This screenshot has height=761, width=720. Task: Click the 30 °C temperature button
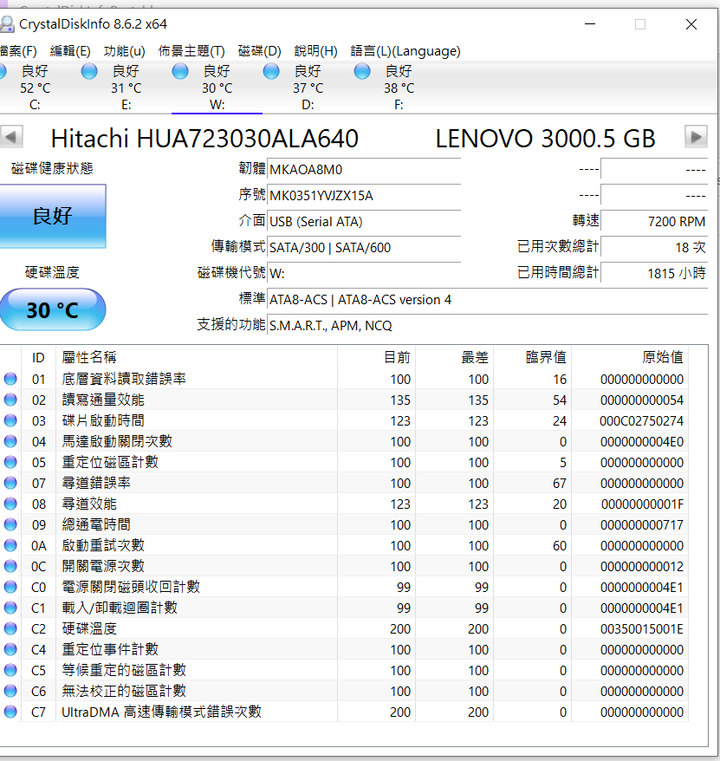click(52, 310)
